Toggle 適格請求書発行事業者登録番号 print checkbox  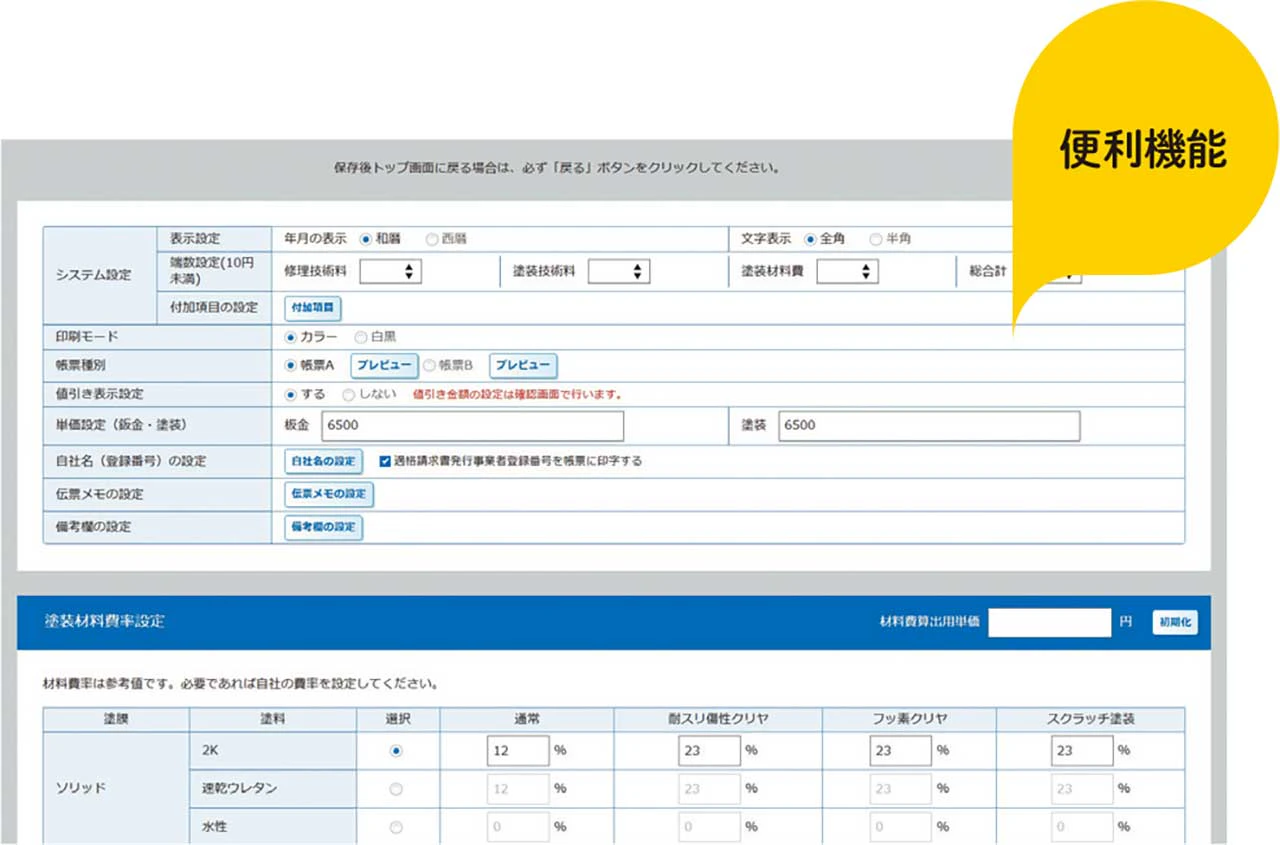coord(385,461)
